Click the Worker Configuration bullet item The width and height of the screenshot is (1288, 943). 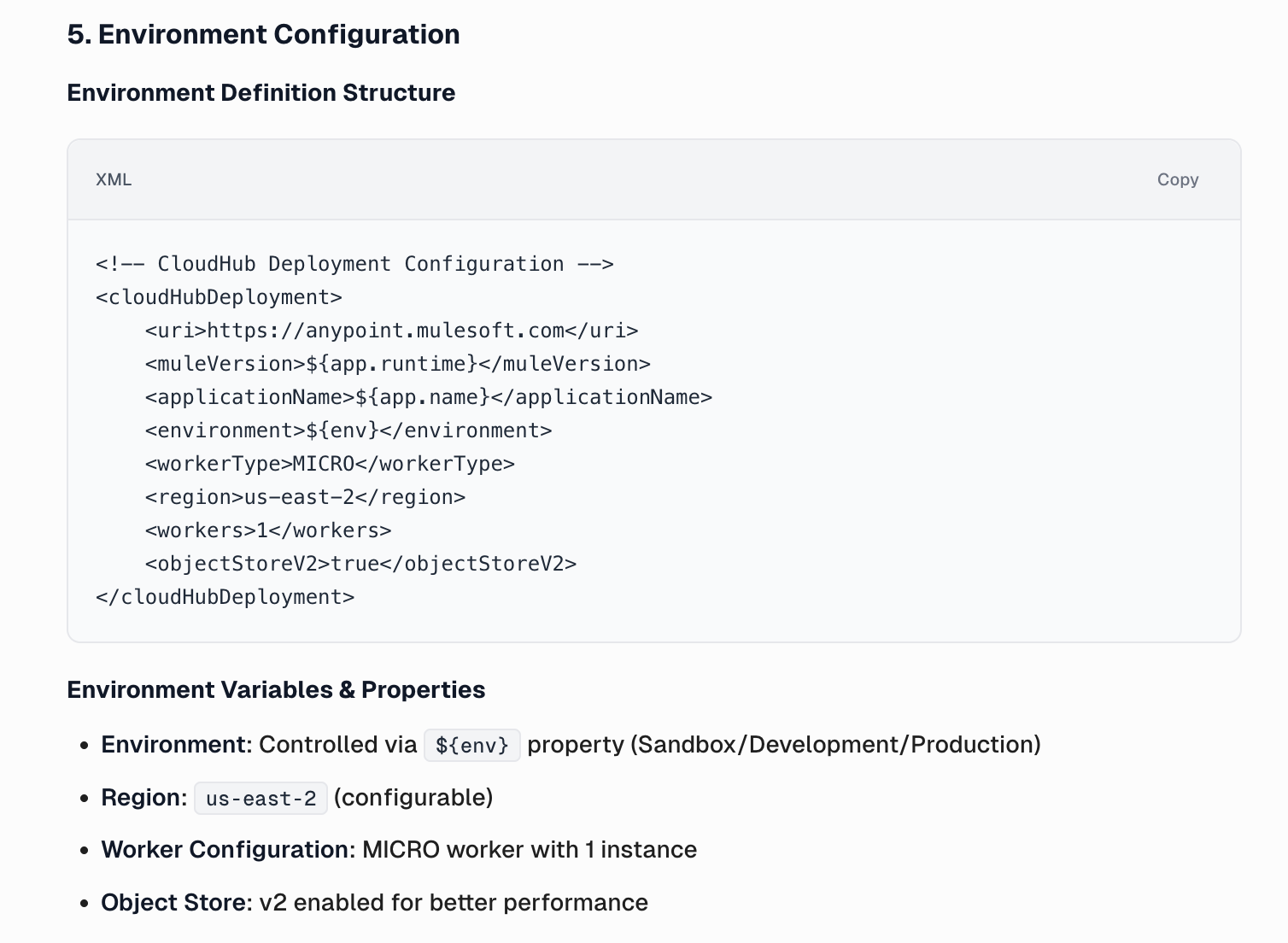(x=398, y=849)
